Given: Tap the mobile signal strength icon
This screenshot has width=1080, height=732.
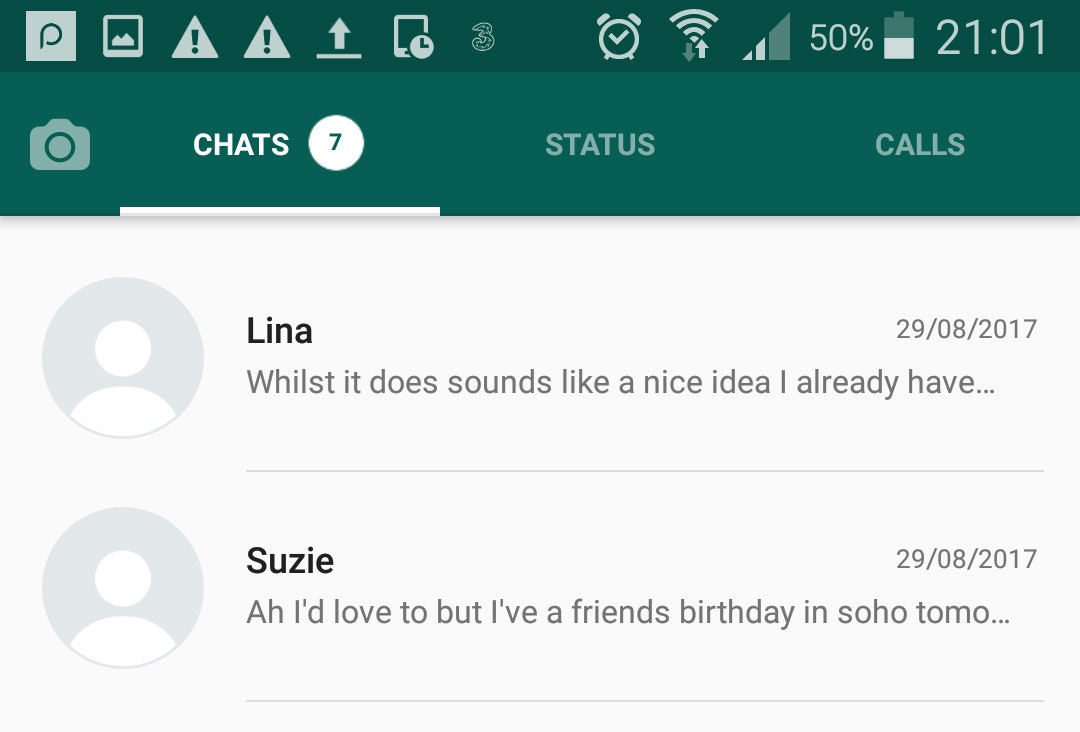Looking at the screenshot, I should pos(766,38).
